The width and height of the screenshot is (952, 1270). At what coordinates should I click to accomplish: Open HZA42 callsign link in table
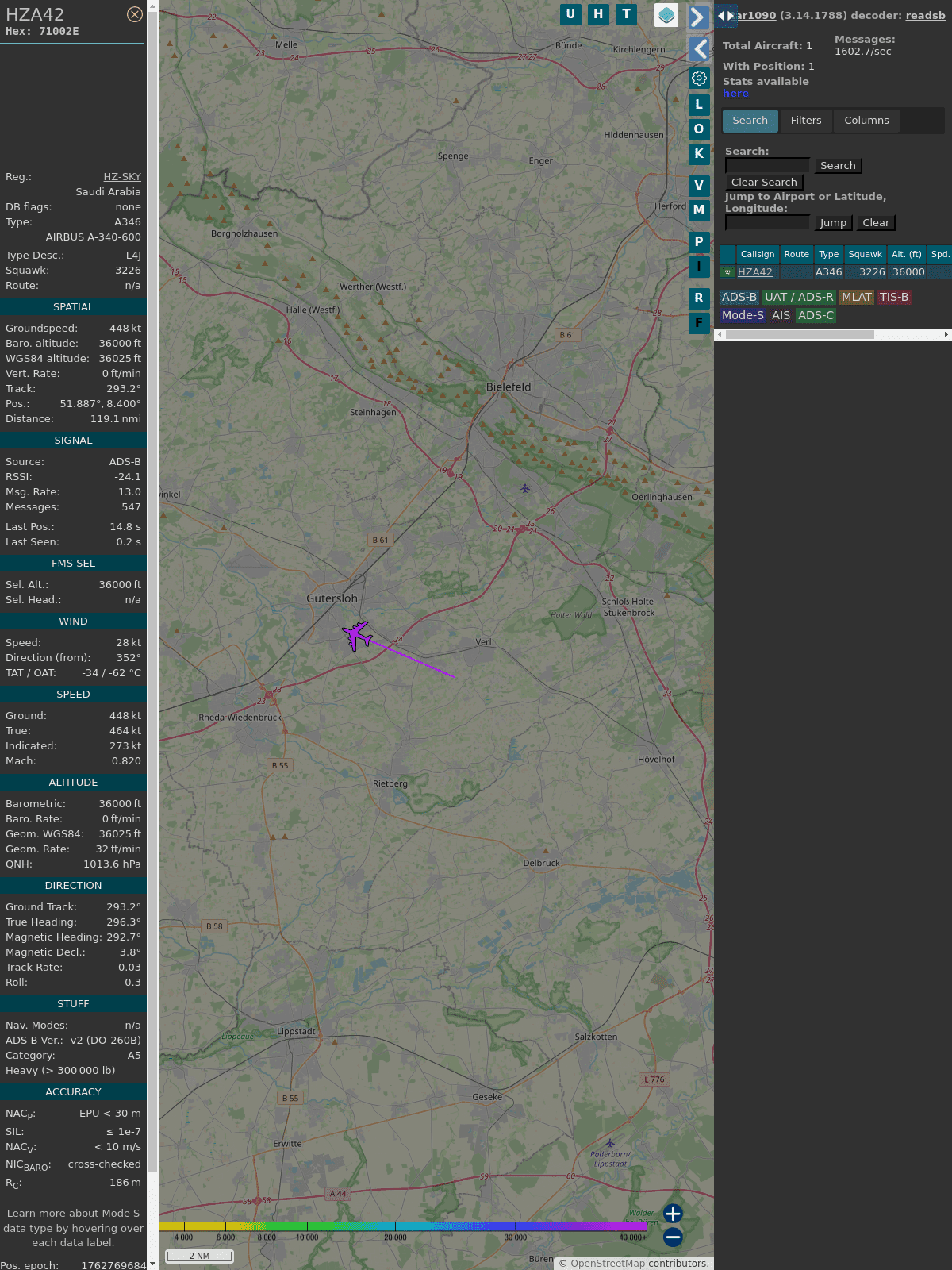(754, 272)
